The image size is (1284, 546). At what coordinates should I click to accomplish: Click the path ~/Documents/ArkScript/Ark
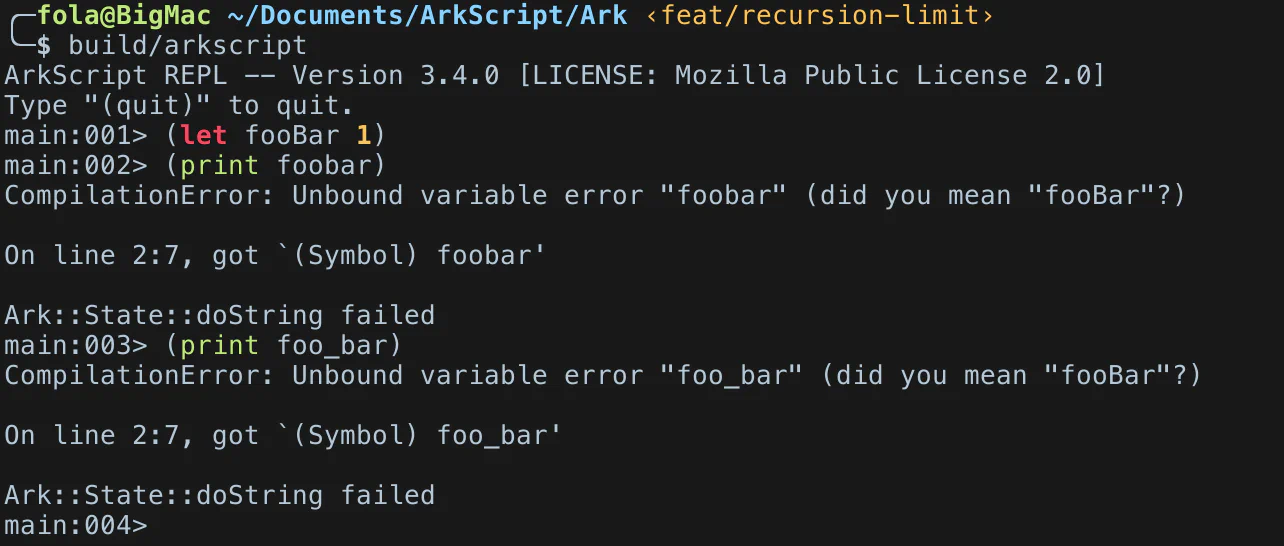(428, 16)
